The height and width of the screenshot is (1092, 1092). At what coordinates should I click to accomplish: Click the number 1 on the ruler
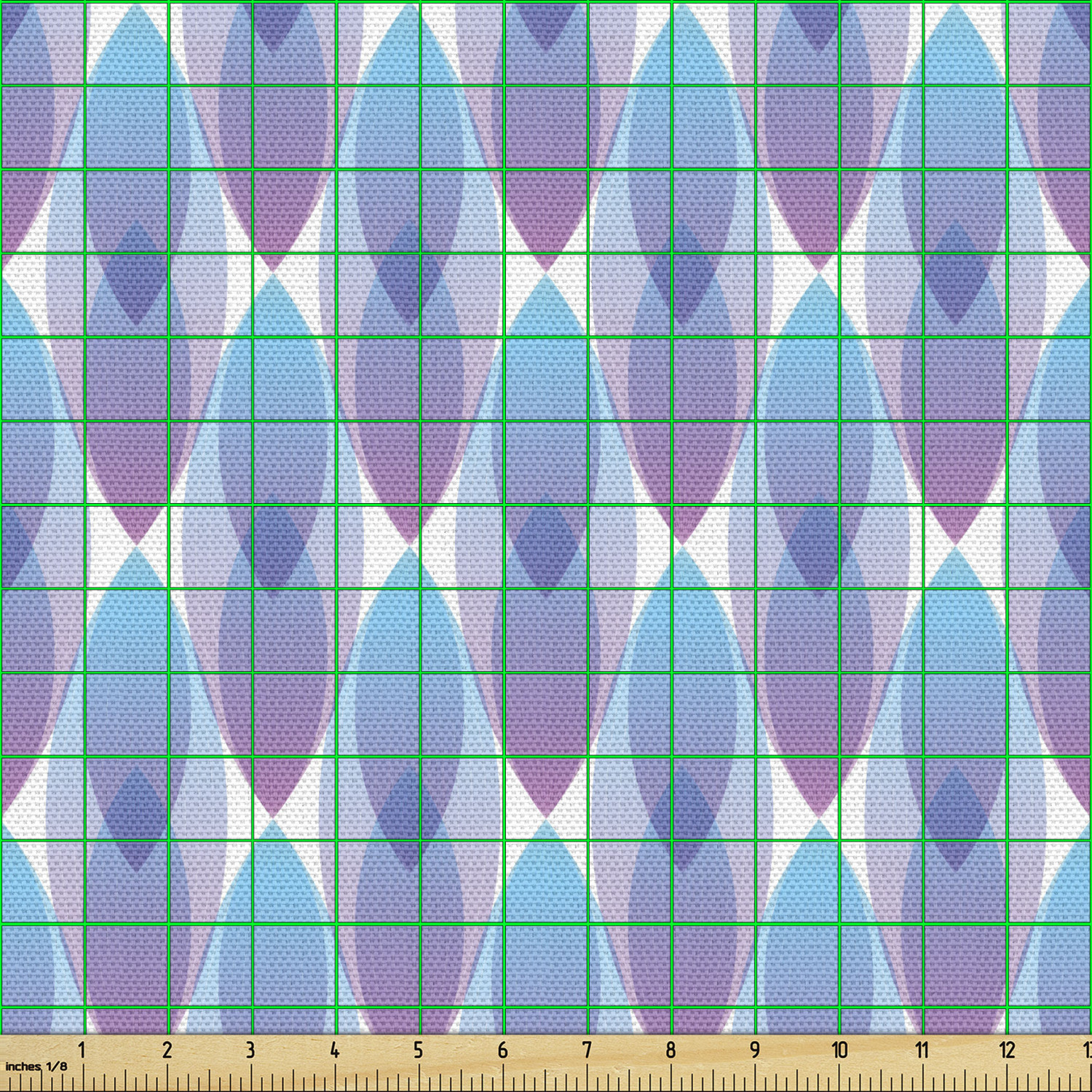82,1050
